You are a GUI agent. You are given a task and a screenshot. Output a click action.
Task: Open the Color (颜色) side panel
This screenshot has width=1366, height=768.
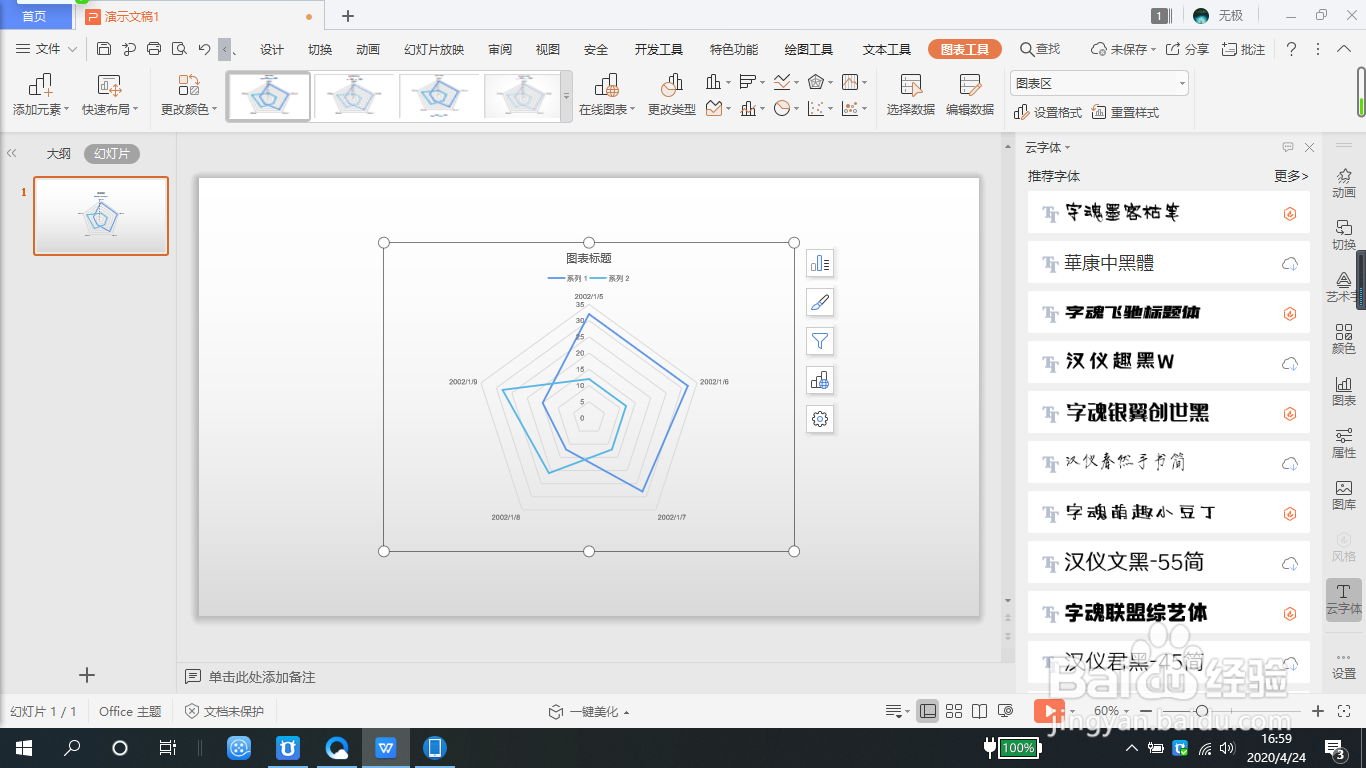coord(1344,339)
